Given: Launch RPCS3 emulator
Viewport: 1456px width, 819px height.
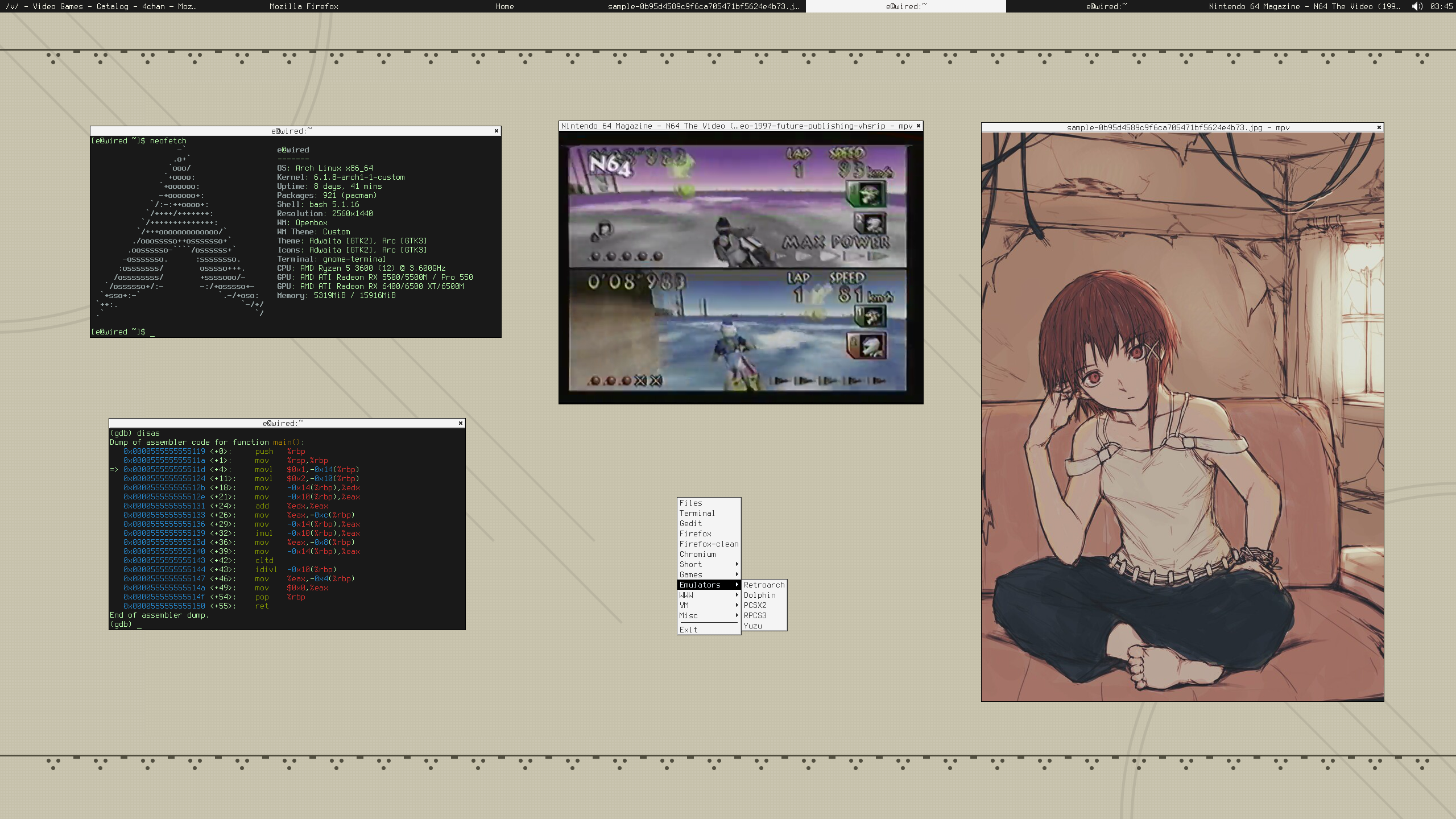Looking at the screenshot, I should click(x=764, y=615).
